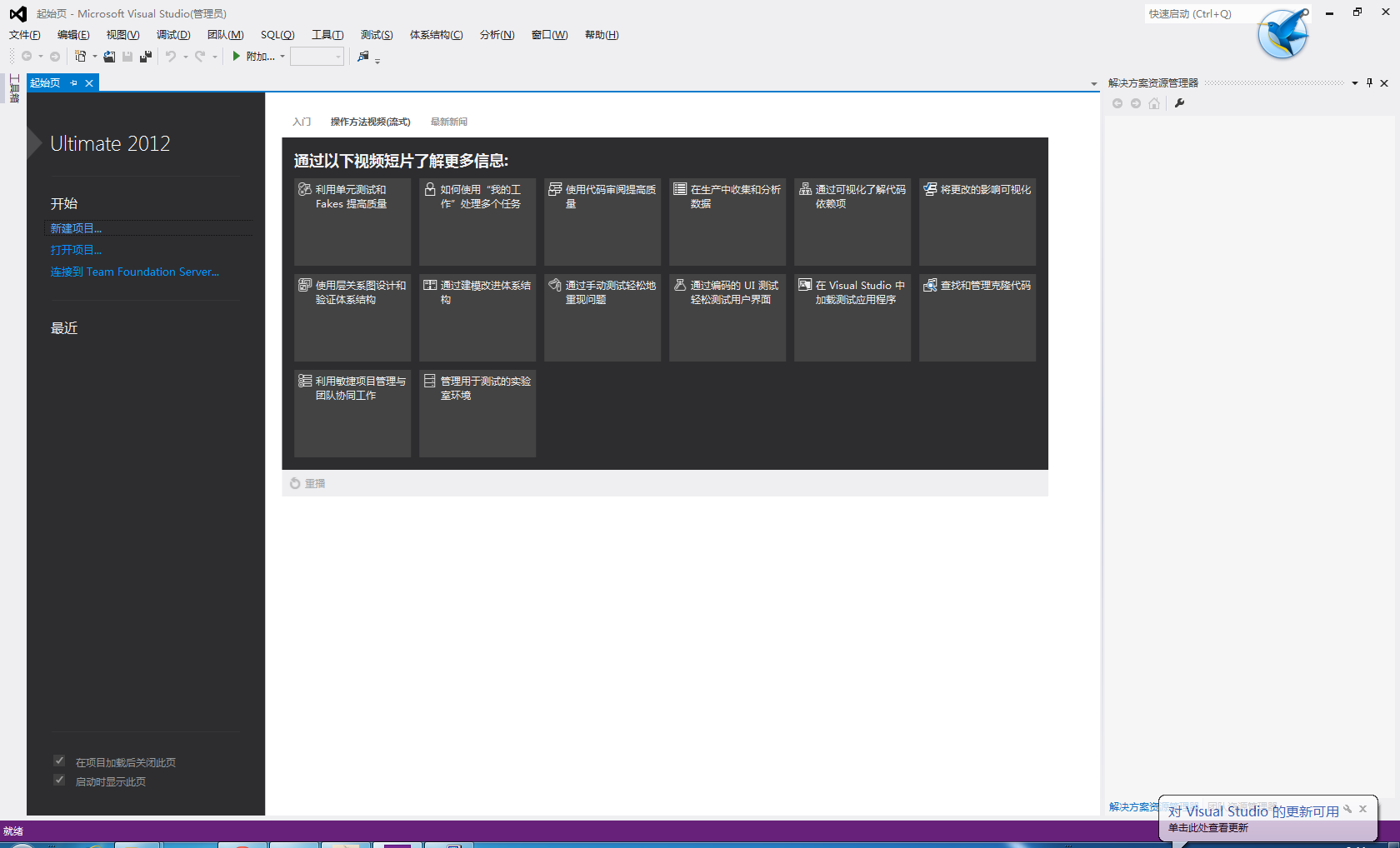1400x848 pixels.
Task: Click Solution Explorer back arrow icon
Action: point(1117,103)
